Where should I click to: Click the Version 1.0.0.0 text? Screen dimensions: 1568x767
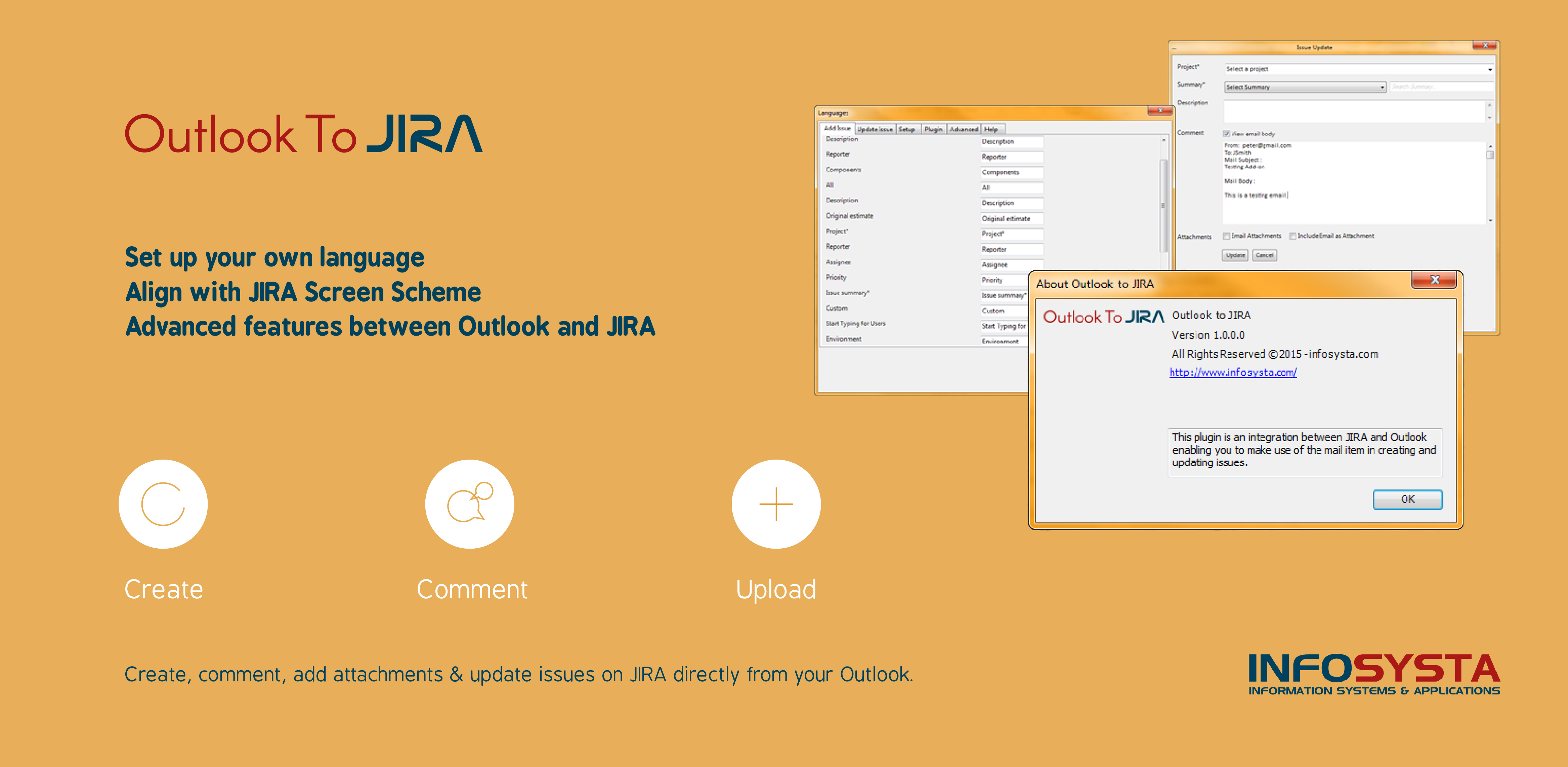[1208, 335]
